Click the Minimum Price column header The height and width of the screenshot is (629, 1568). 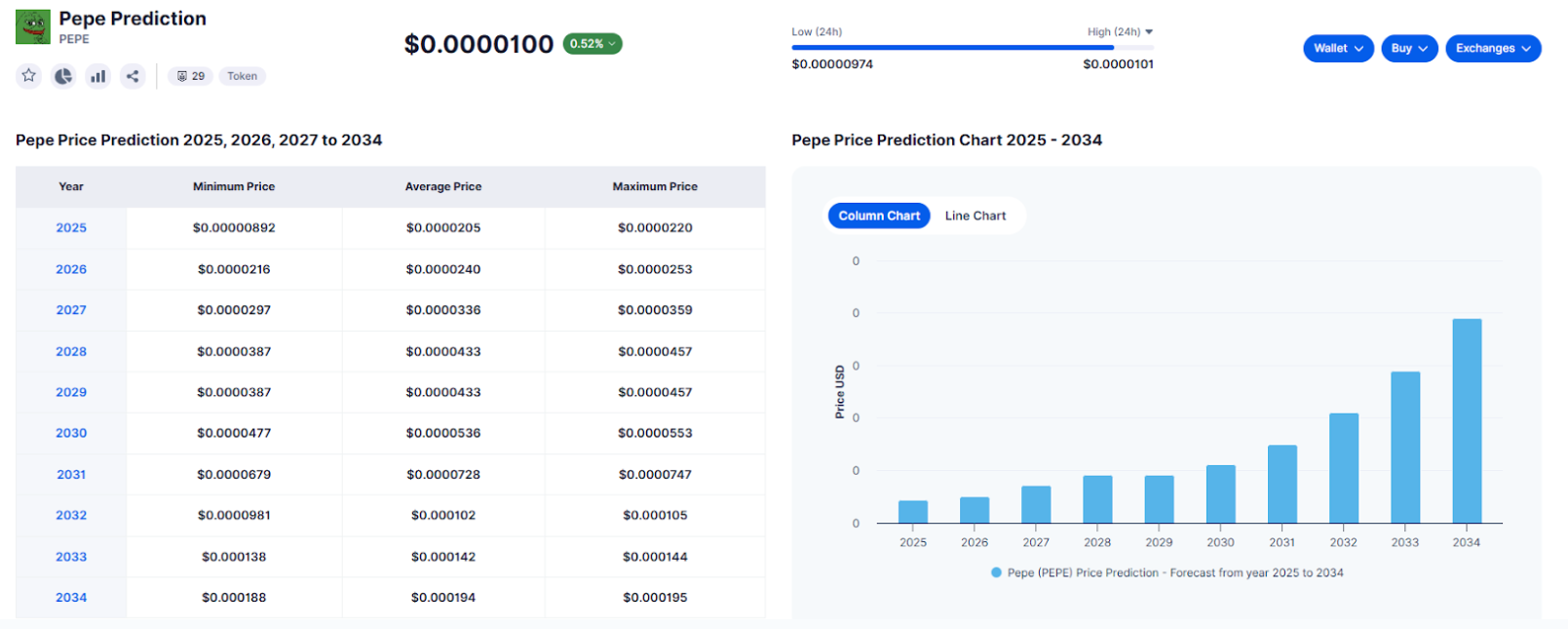coord(234,186)
